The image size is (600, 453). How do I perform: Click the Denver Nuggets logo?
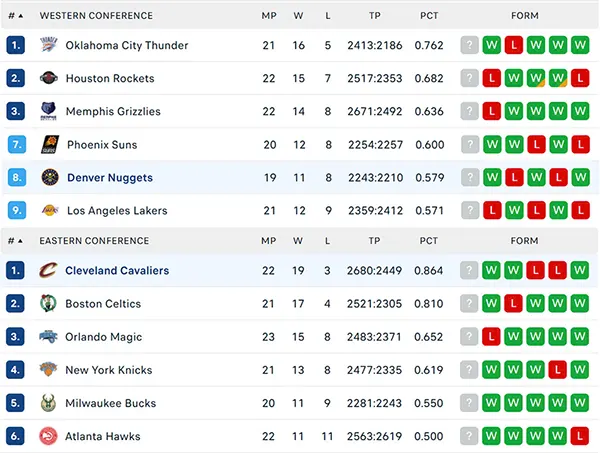tap(49, 177)
